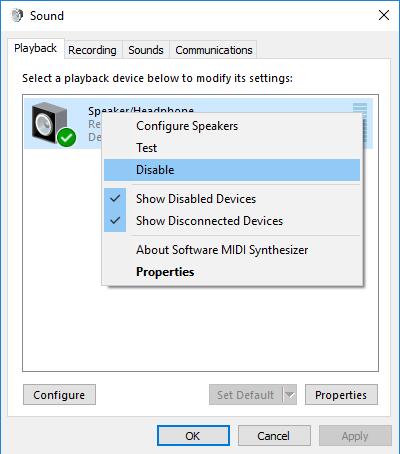Expand the Set Default dropdown arrow

[290, 395]
